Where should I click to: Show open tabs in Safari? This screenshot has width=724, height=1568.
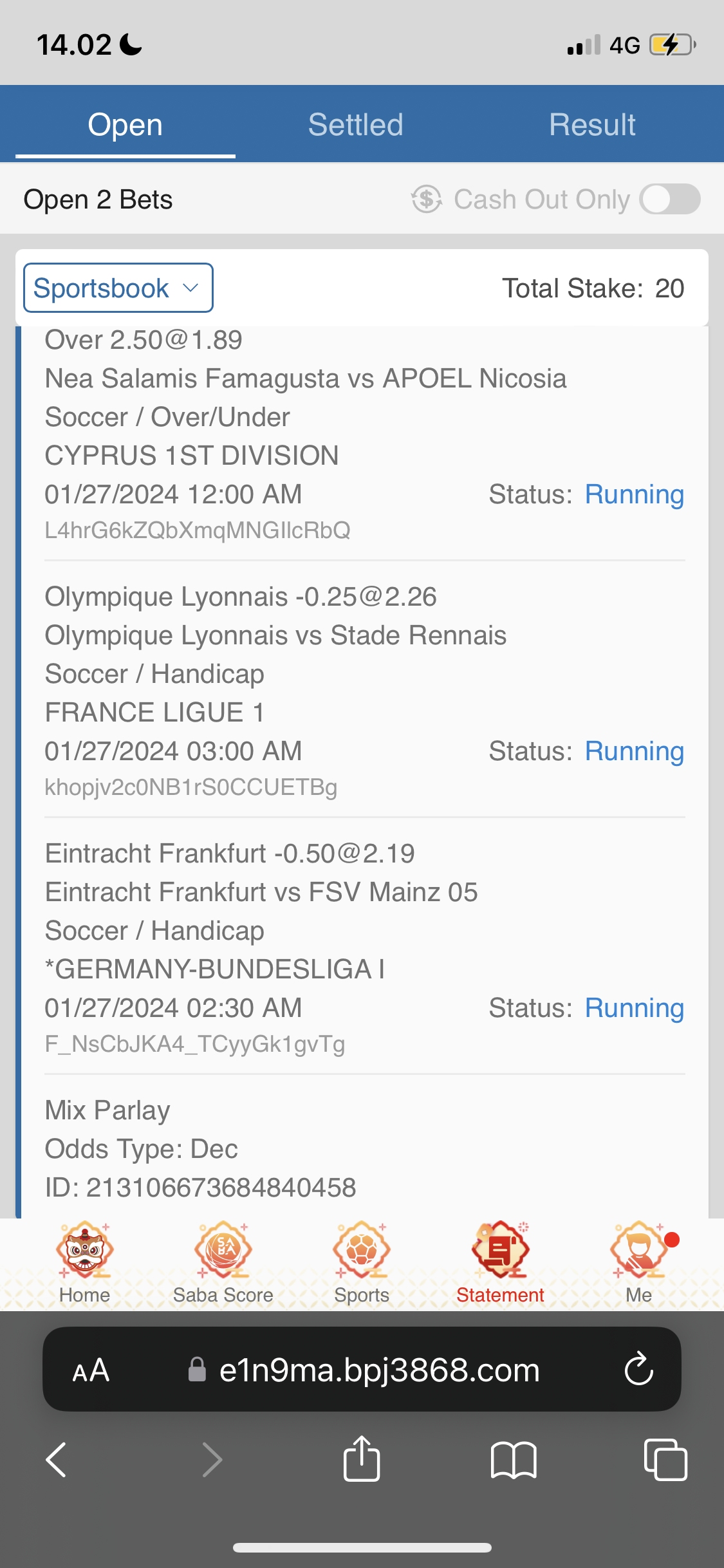665,1459
